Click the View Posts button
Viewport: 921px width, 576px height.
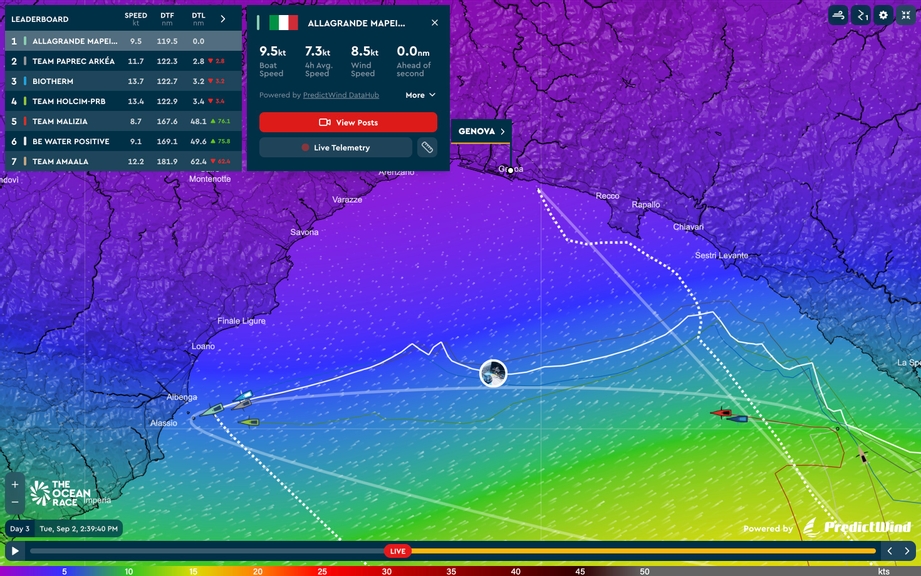point(348,122)
